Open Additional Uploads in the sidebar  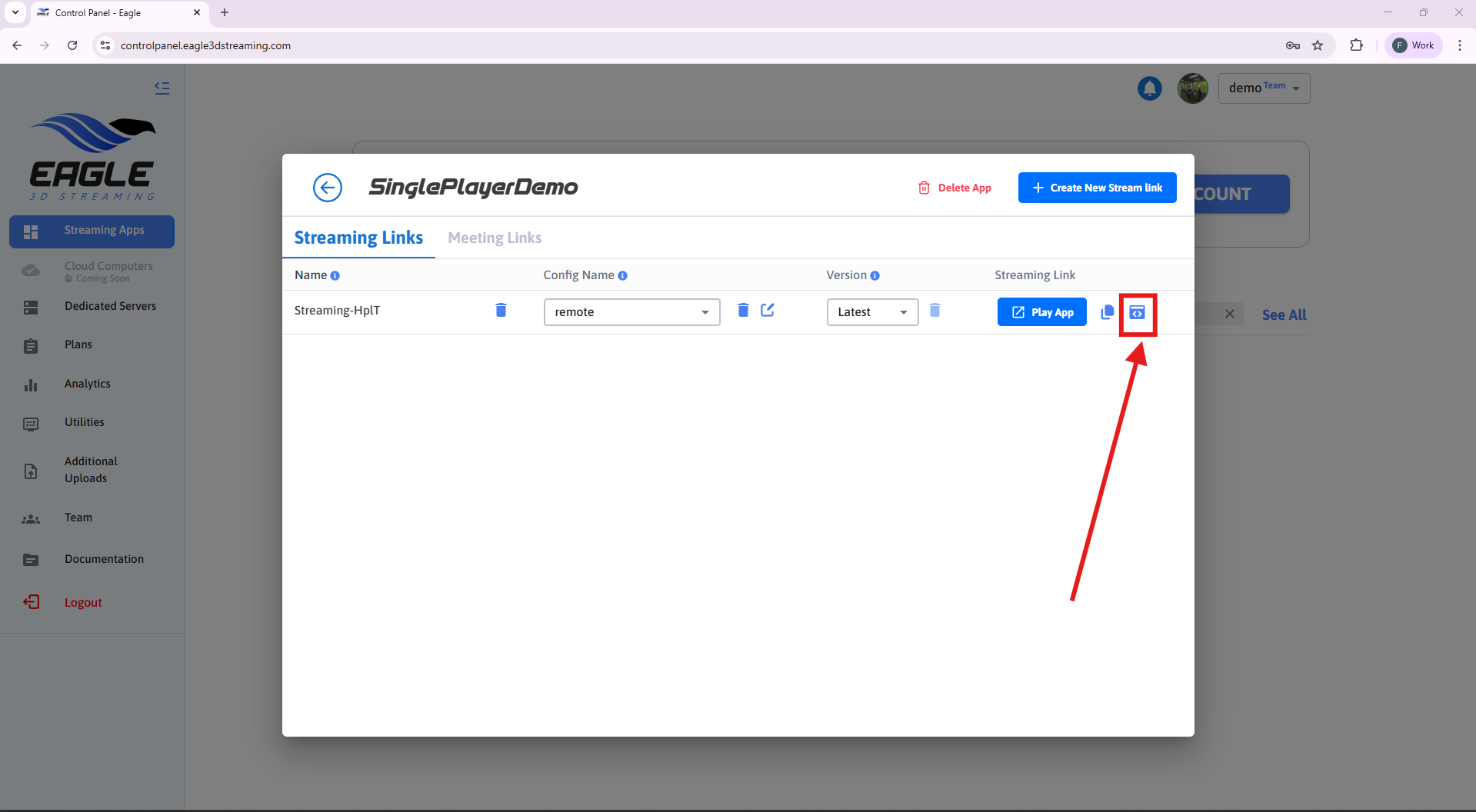pyautogui.click(x=92, y=470)
